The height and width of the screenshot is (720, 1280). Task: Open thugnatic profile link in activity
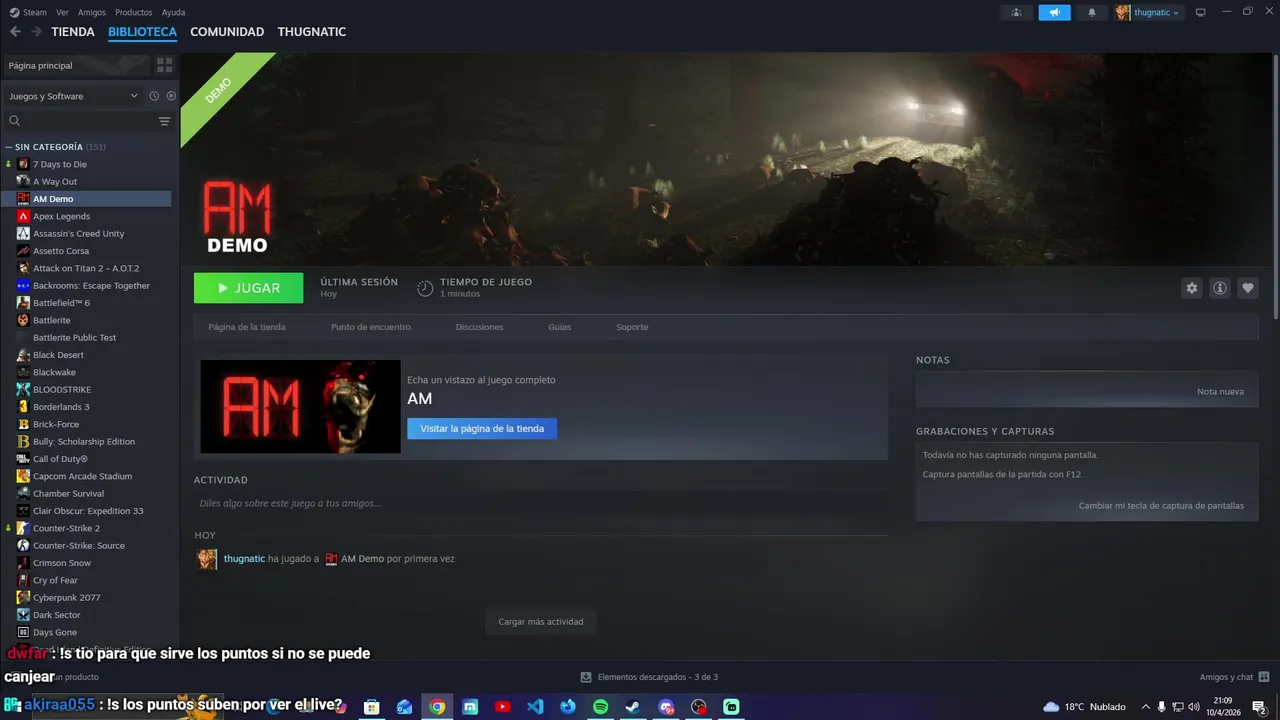[244, 559]
